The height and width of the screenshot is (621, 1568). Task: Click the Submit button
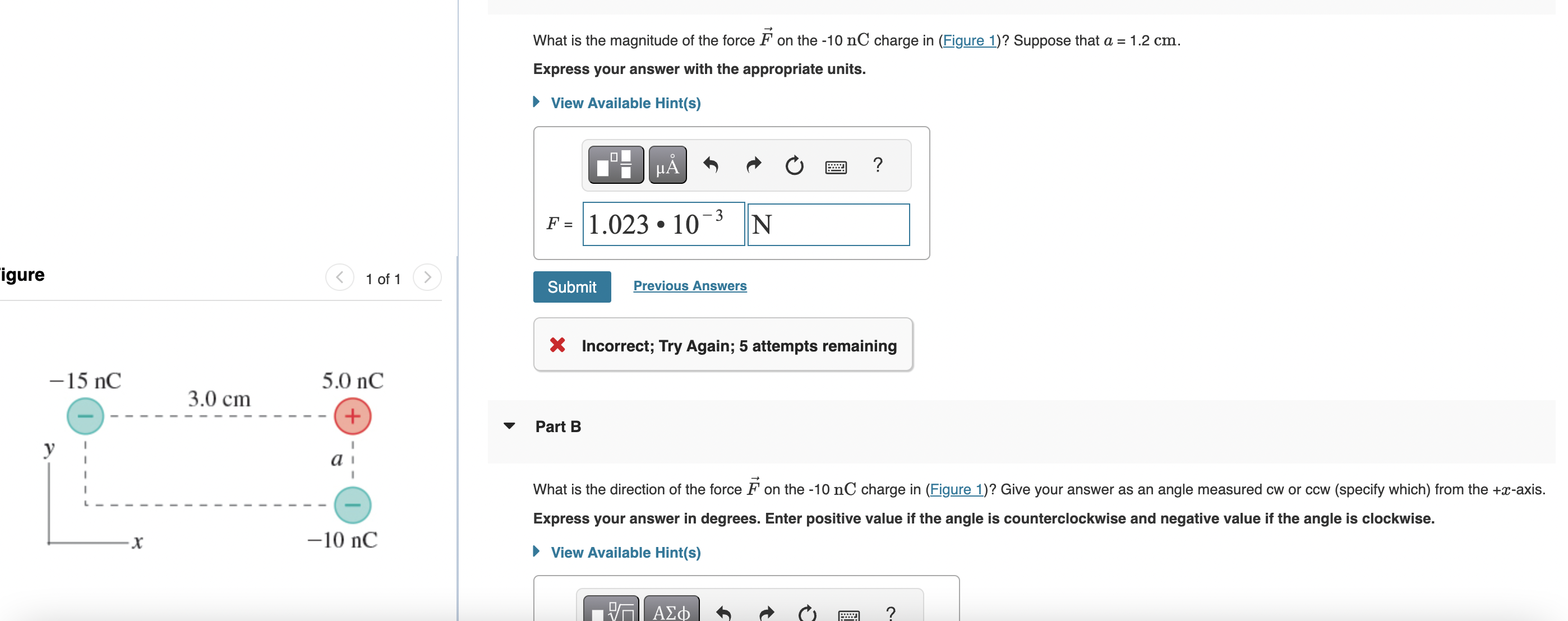571,286
